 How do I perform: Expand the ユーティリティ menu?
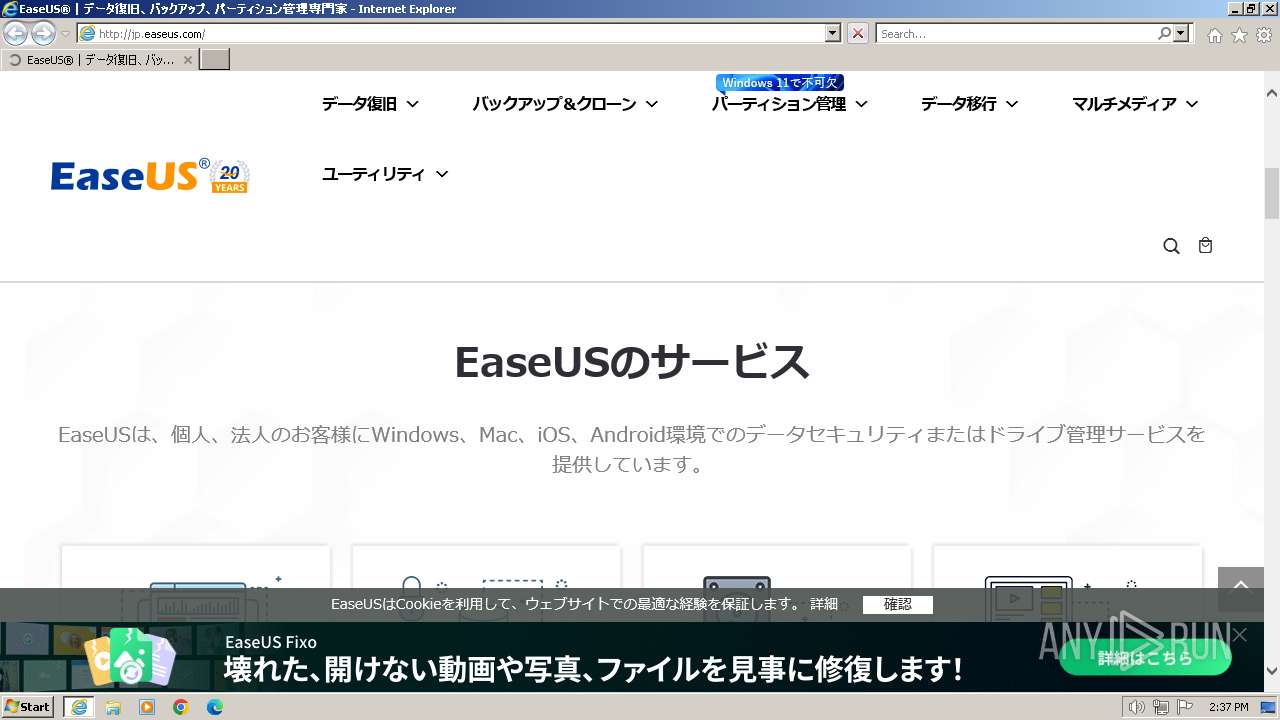pos(385,174)
